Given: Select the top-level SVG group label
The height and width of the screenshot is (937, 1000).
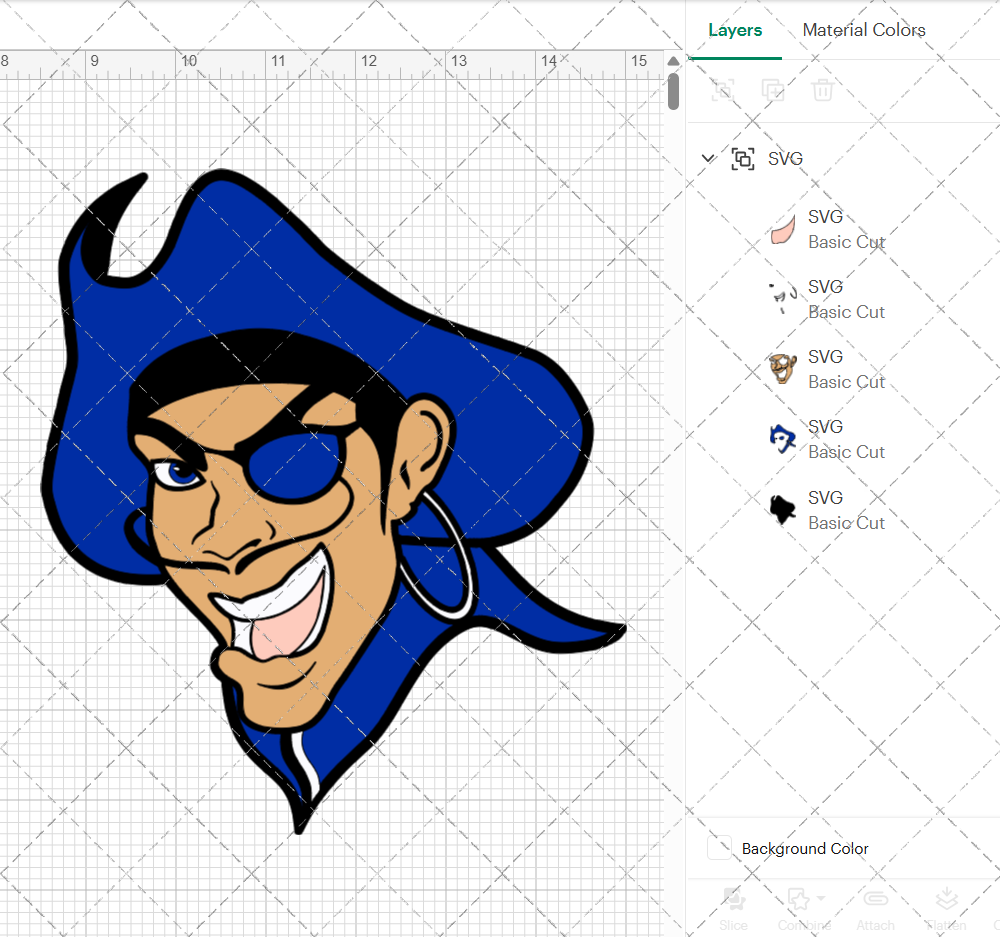Looking at the screenshot, I should (785, 158).
